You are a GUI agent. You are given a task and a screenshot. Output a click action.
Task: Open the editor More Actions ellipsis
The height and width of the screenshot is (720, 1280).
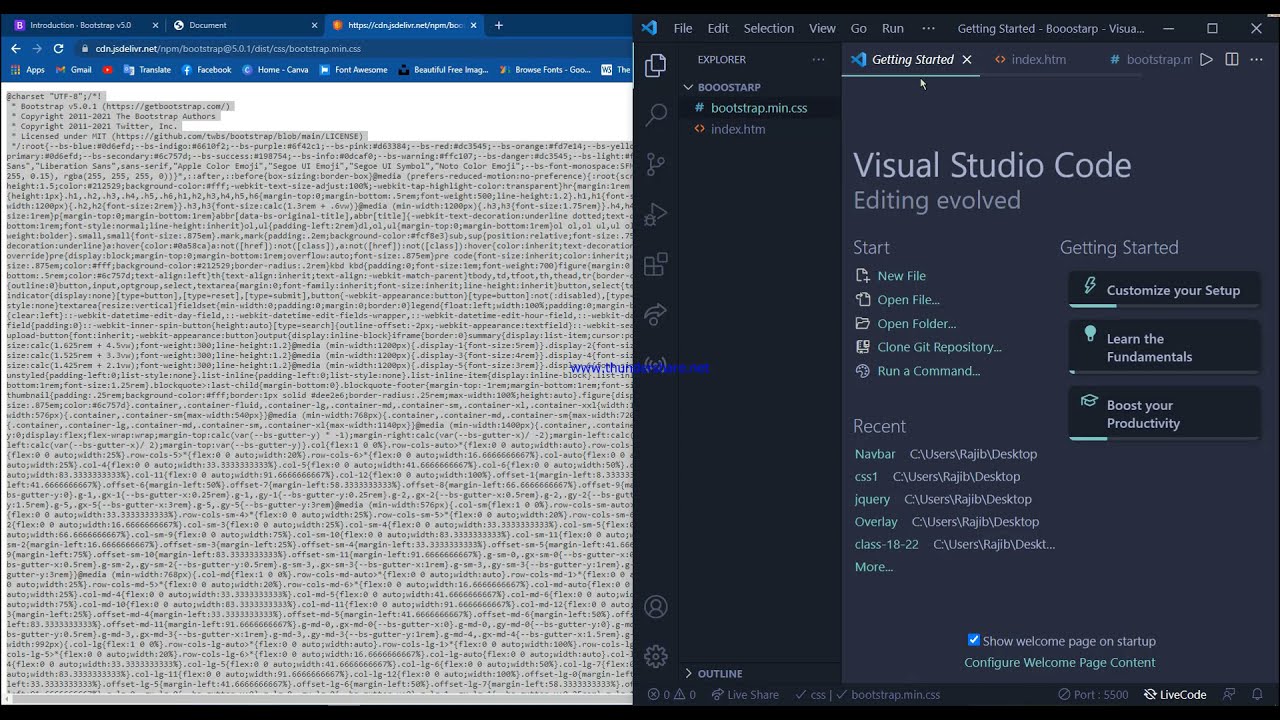1256,60
